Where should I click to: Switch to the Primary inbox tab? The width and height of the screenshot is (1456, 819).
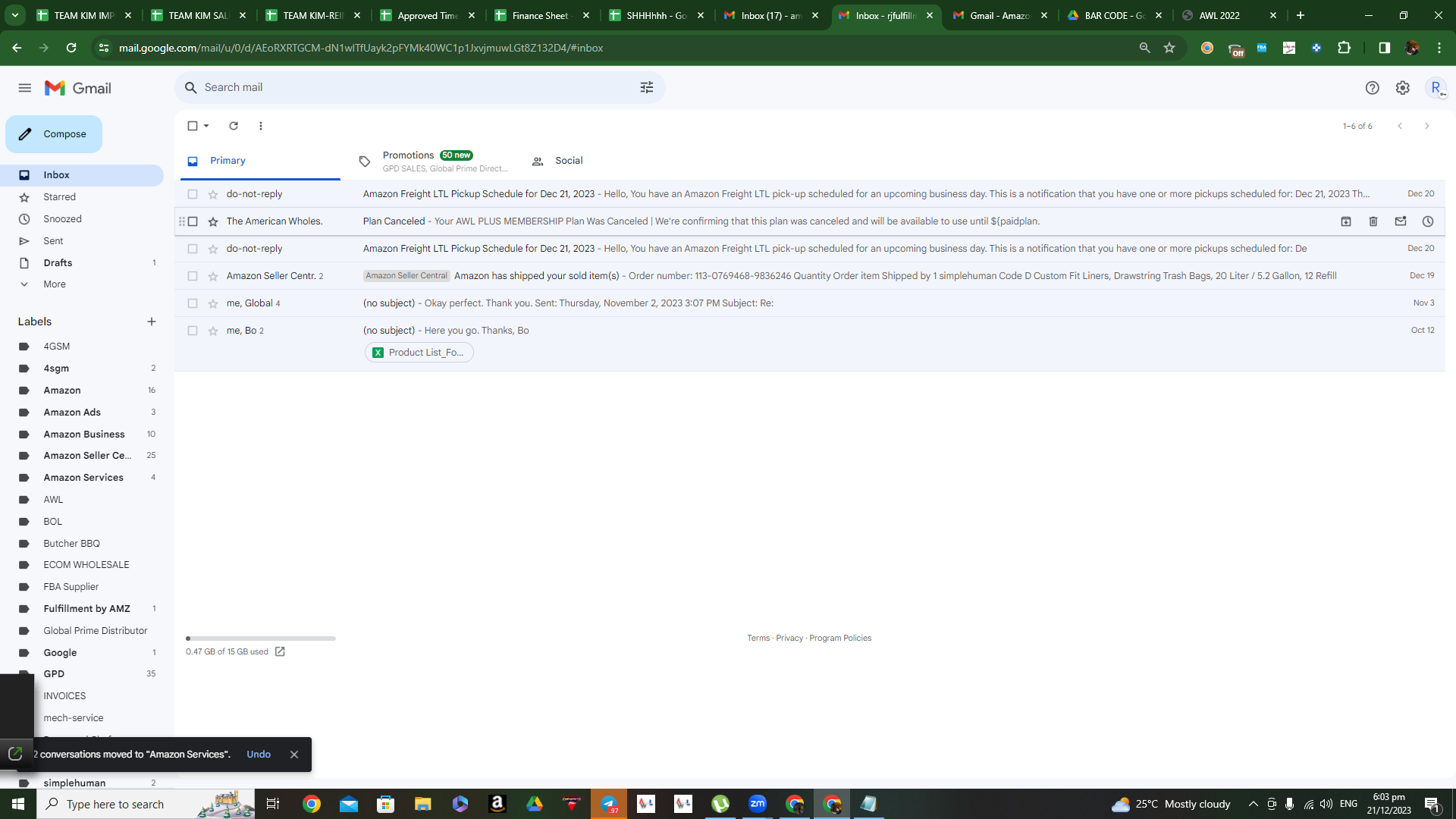click(x=261, y=161)
